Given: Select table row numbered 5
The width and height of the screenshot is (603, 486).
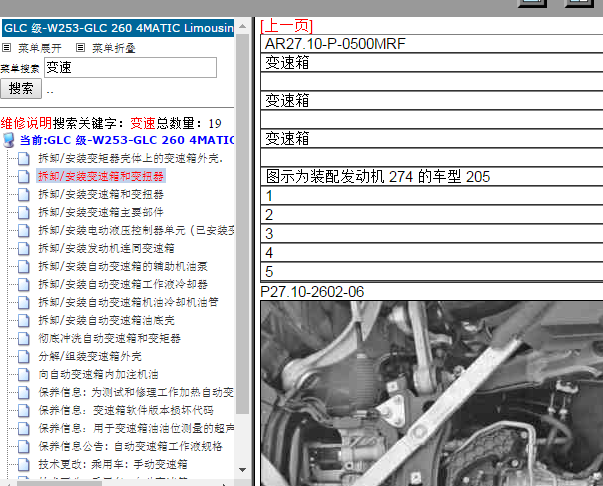Looking at the screenshot, I should pyautogui.click(x=431, y=271).
